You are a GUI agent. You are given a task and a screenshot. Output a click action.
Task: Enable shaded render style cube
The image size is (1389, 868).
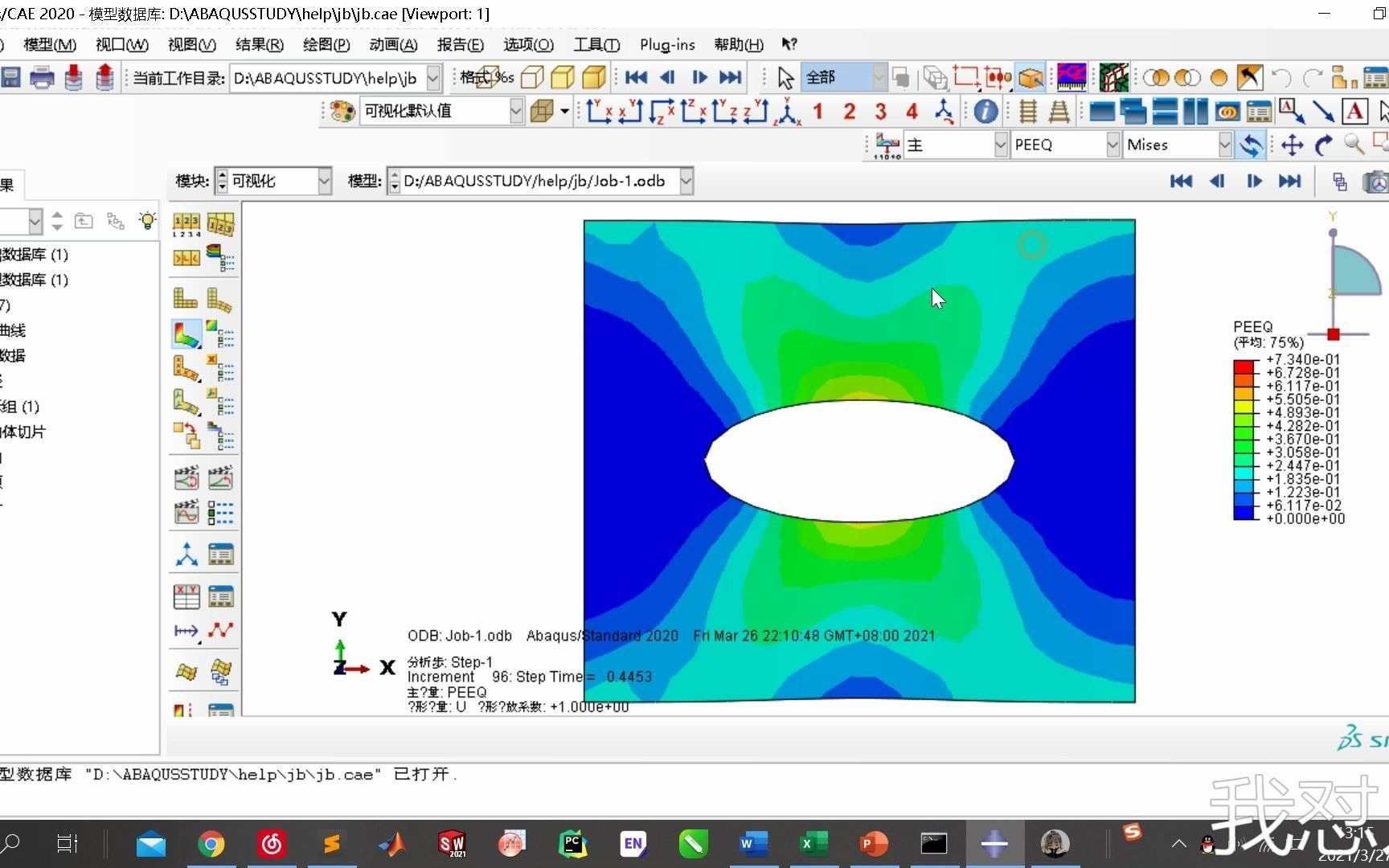point(594,77)
